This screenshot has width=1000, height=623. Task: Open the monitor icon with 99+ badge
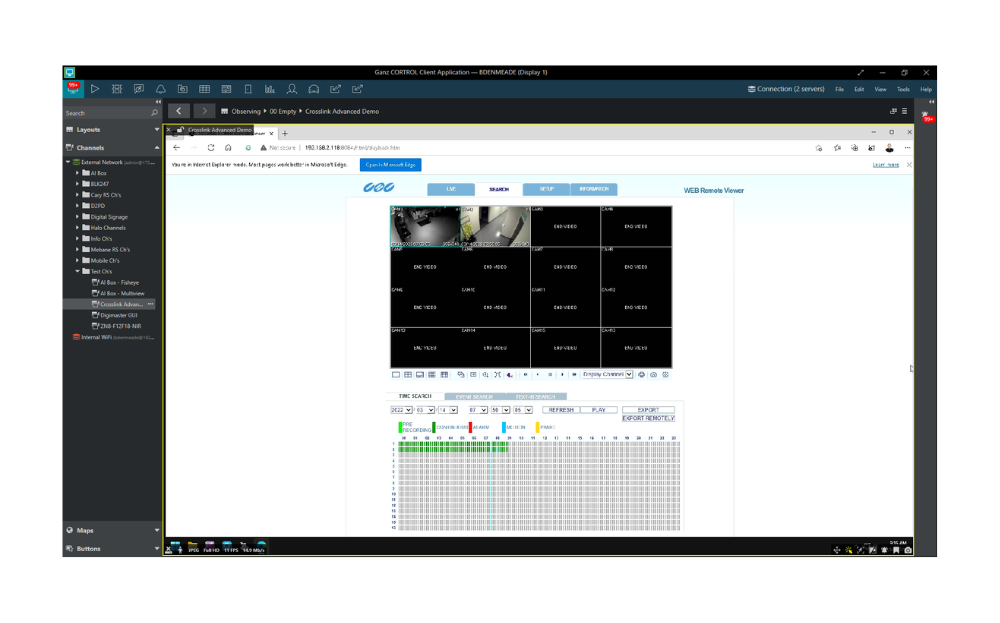pyautogui.click(x=73, y=89)
